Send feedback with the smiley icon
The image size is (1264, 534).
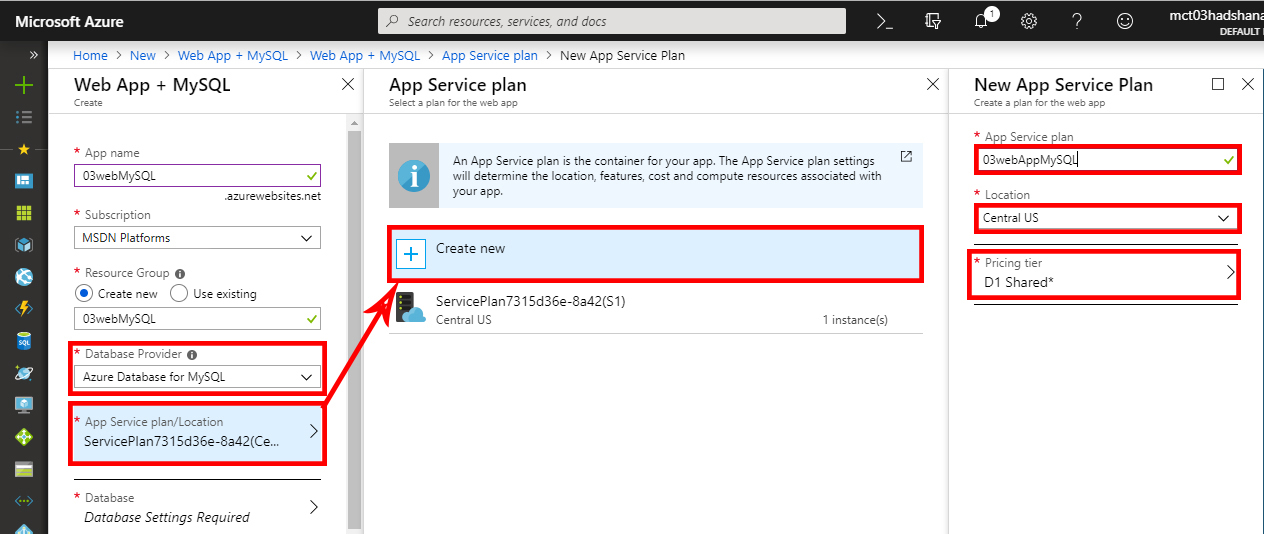(1125, 21)
